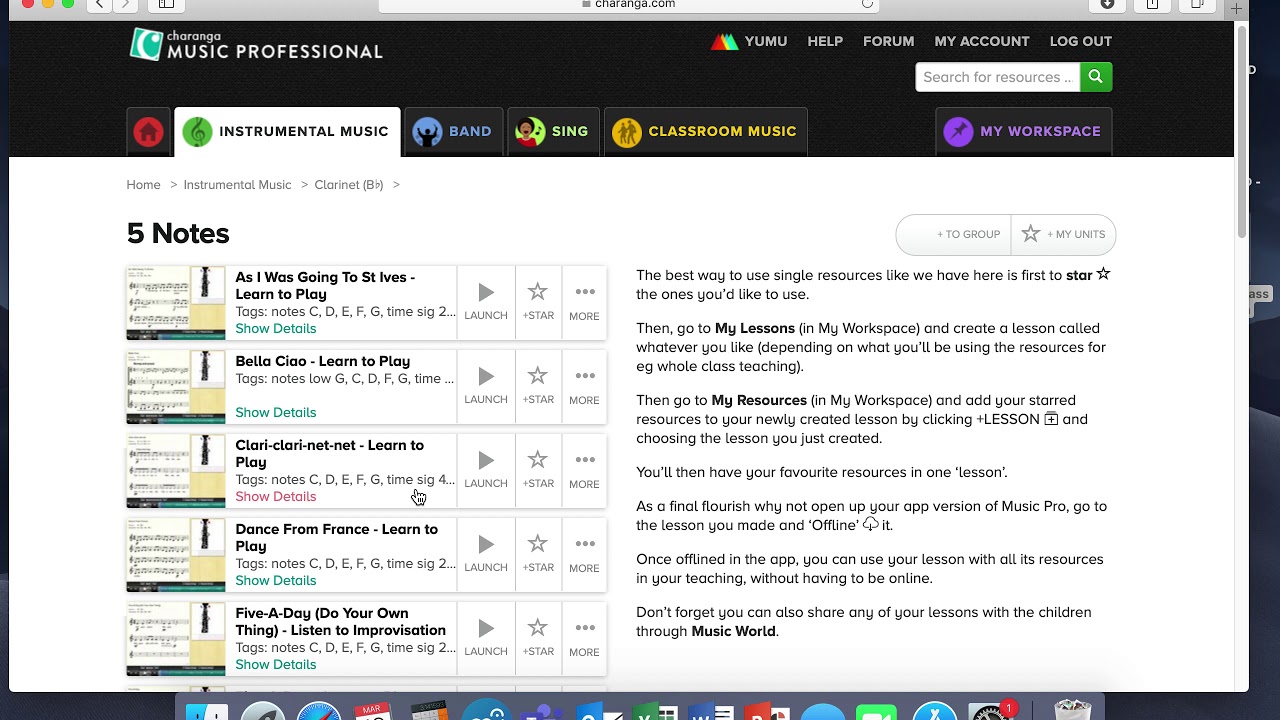The image size is (1280, 720).
Task: Star As I Was Going To St Ives
Action: coord(538,301)
